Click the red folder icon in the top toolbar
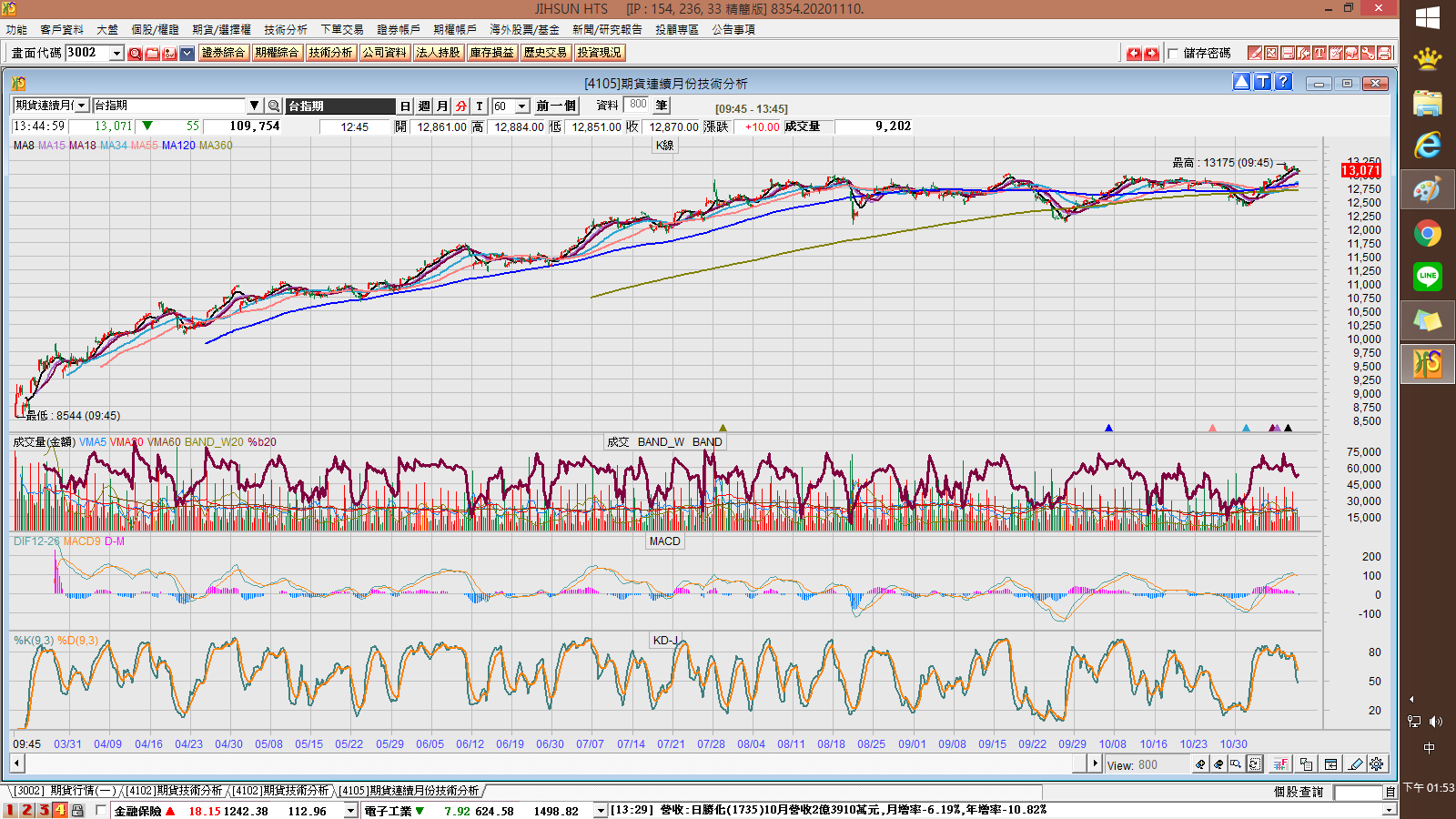This screenshot has width=1456, height=819. click(x=153, y=54)
